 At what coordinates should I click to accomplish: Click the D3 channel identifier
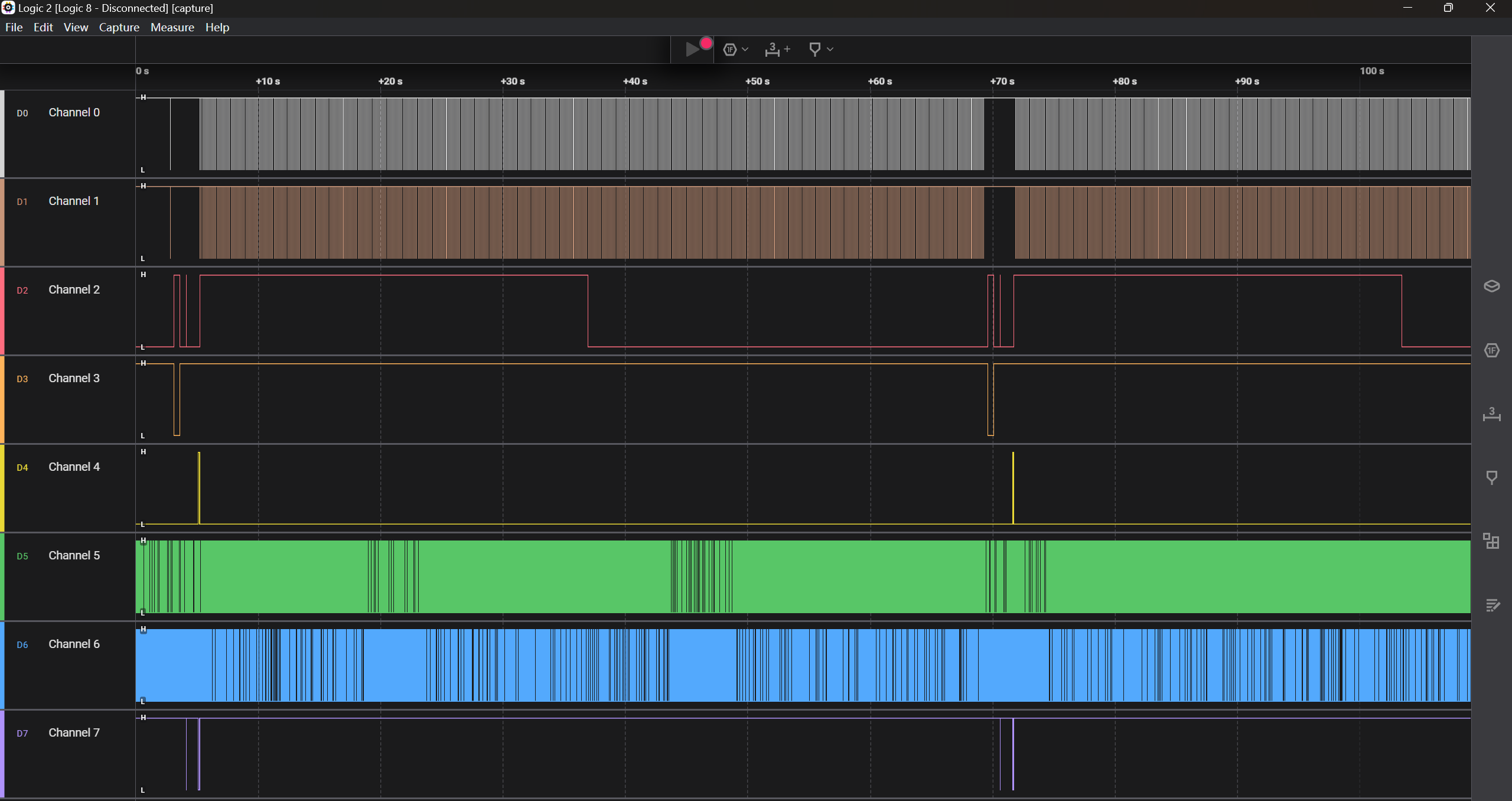click(x=22, y=379)
